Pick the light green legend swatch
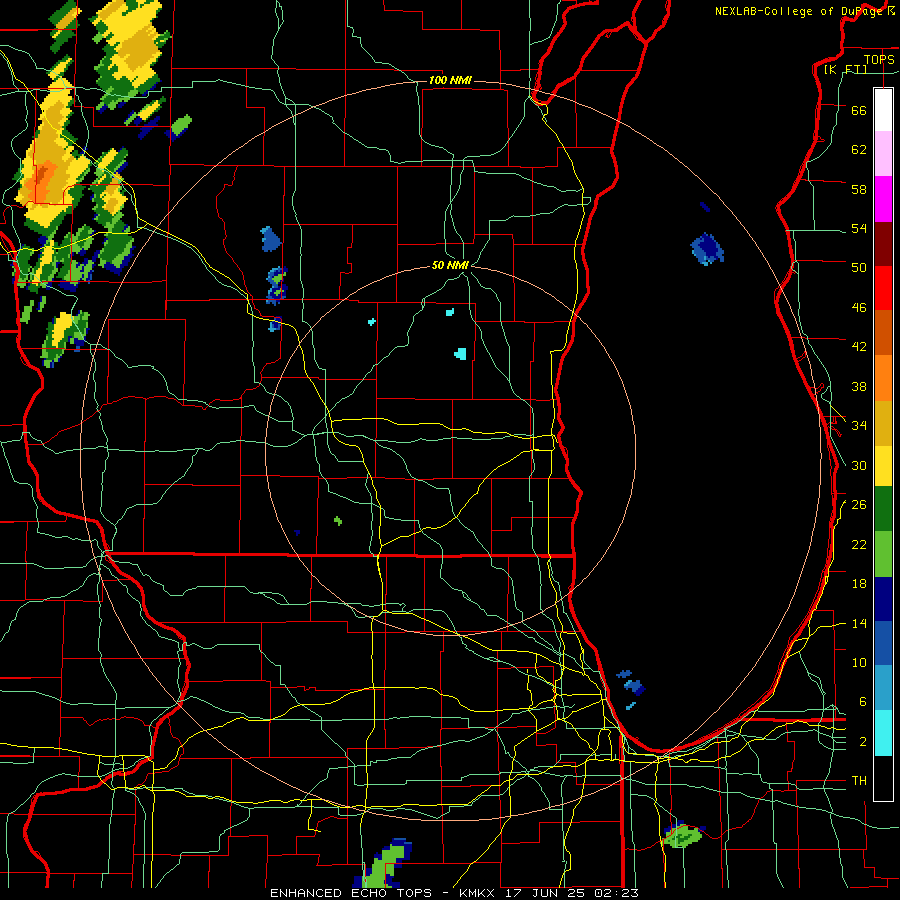The width and height of the screenshot is (900, 900). click(x=883, y=554)
